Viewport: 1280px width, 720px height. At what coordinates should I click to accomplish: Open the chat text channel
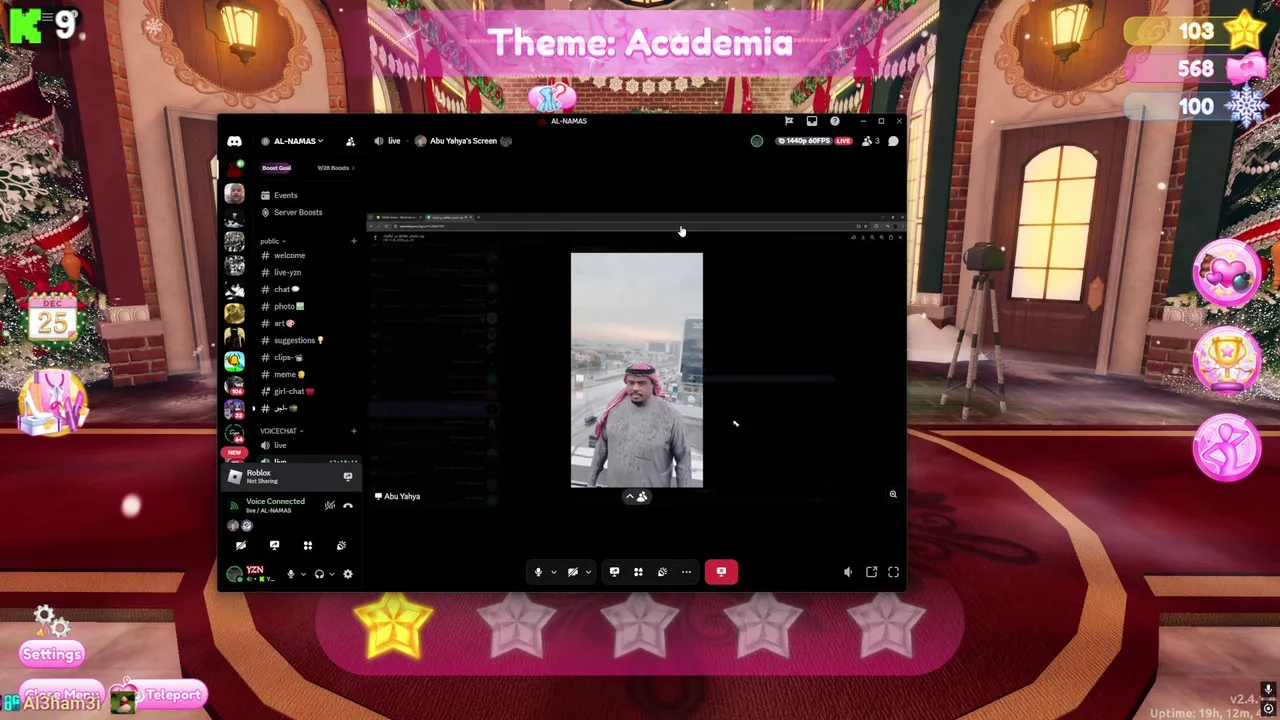coord(307,289)
